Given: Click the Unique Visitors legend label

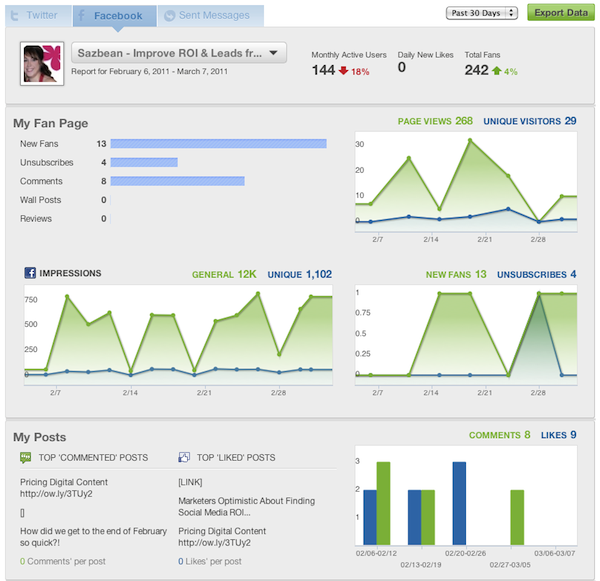Looking at the screenshot, I should pos(521,121).
